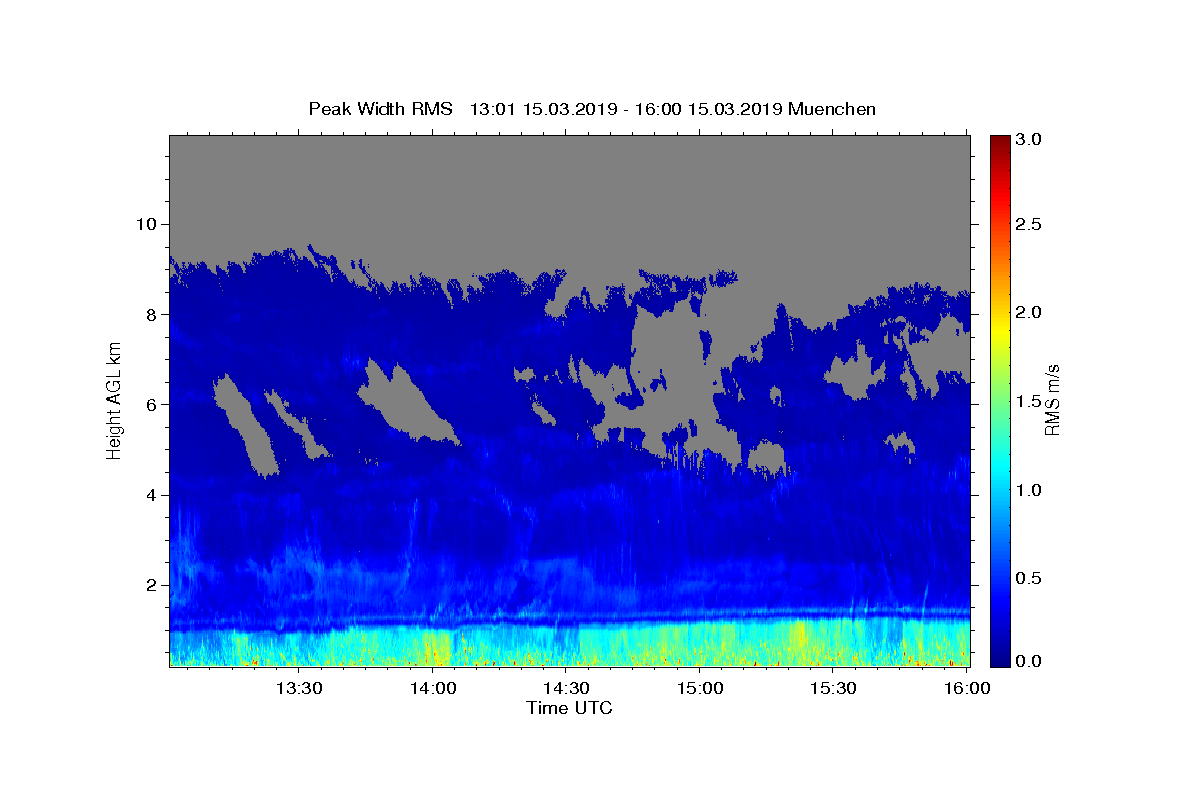Click the 14:30 time tick label
Screen dimensions: 1200x800
click(x=566, y=689)
